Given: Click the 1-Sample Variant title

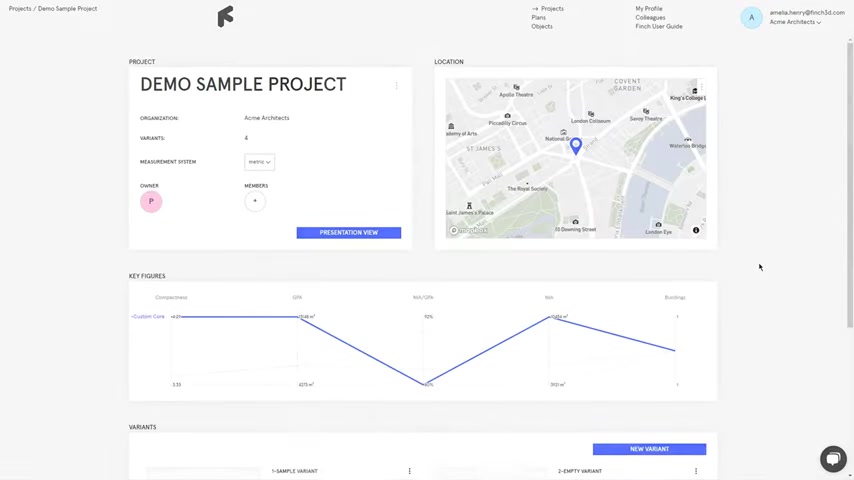Looking at the screenshot, I should 294,471.
